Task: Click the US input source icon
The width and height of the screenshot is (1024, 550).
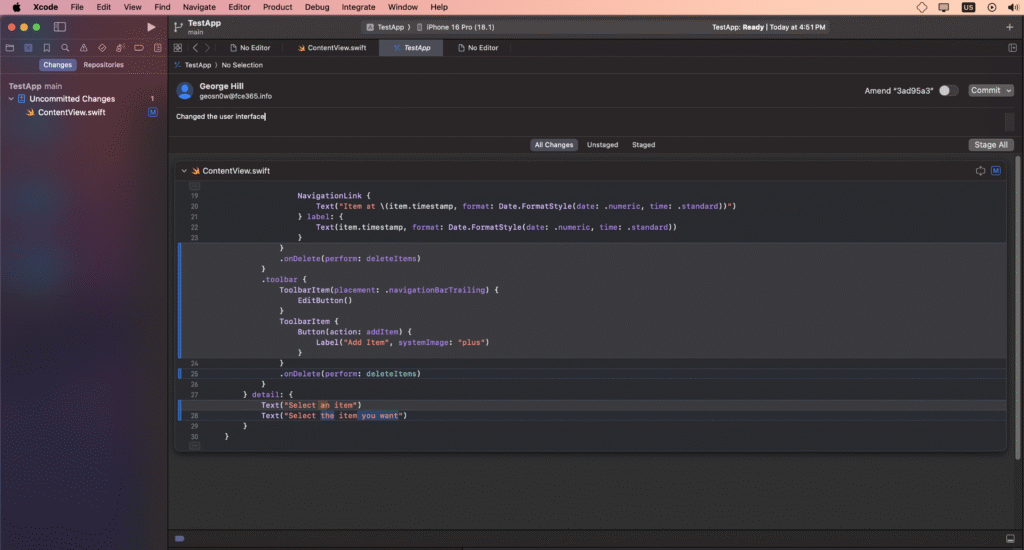Action: (x=968, y=7)
